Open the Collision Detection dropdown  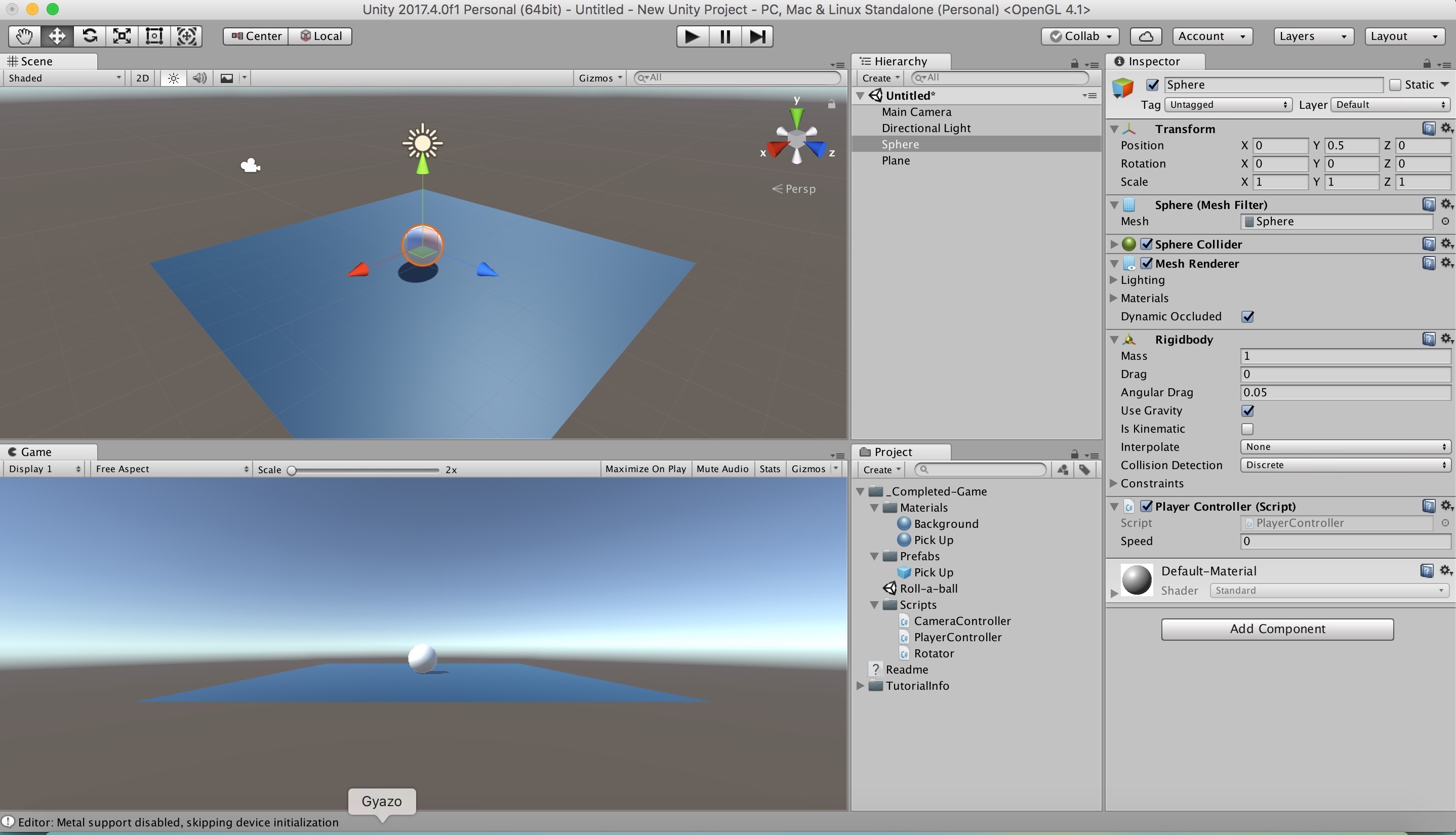click(1345, 465)
